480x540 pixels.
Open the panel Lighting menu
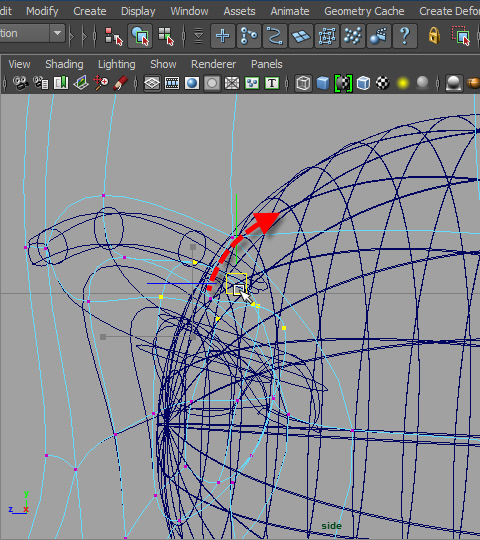[x=116, y=64]
